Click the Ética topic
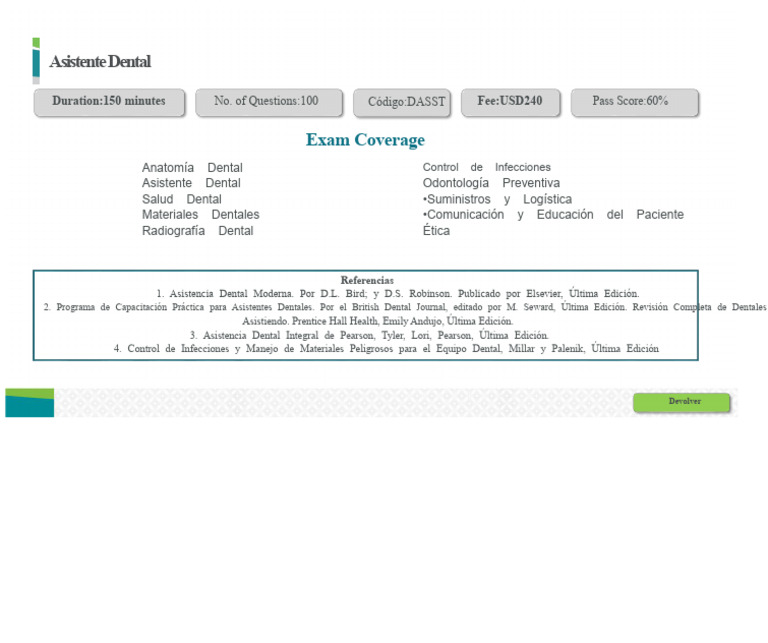The width and height of the screenshot is (768, 643). pos(436,230)
